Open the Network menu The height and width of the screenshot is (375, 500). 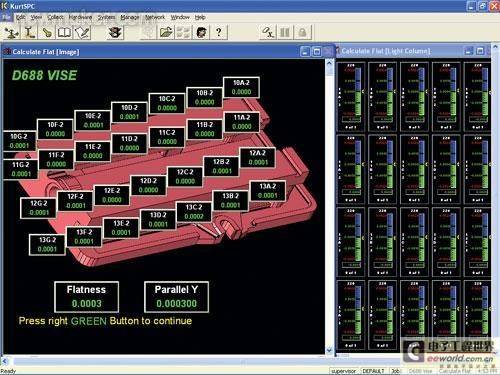click(x=155, y=17)
